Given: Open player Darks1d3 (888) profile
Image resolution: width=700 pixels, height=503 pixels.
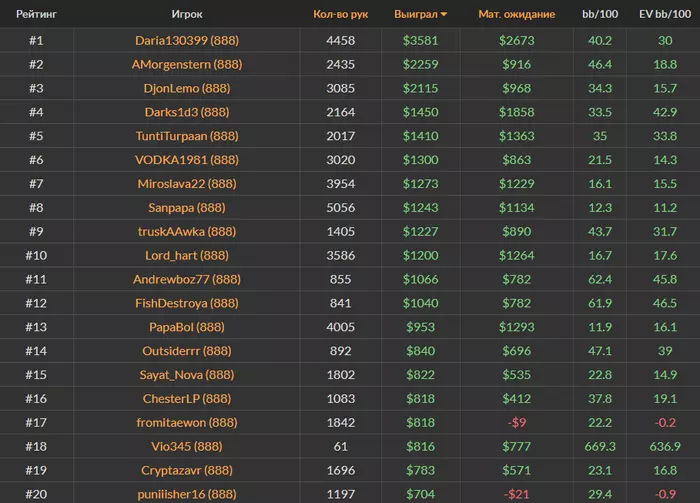Looking at the screenshot, I should [187, 112].
